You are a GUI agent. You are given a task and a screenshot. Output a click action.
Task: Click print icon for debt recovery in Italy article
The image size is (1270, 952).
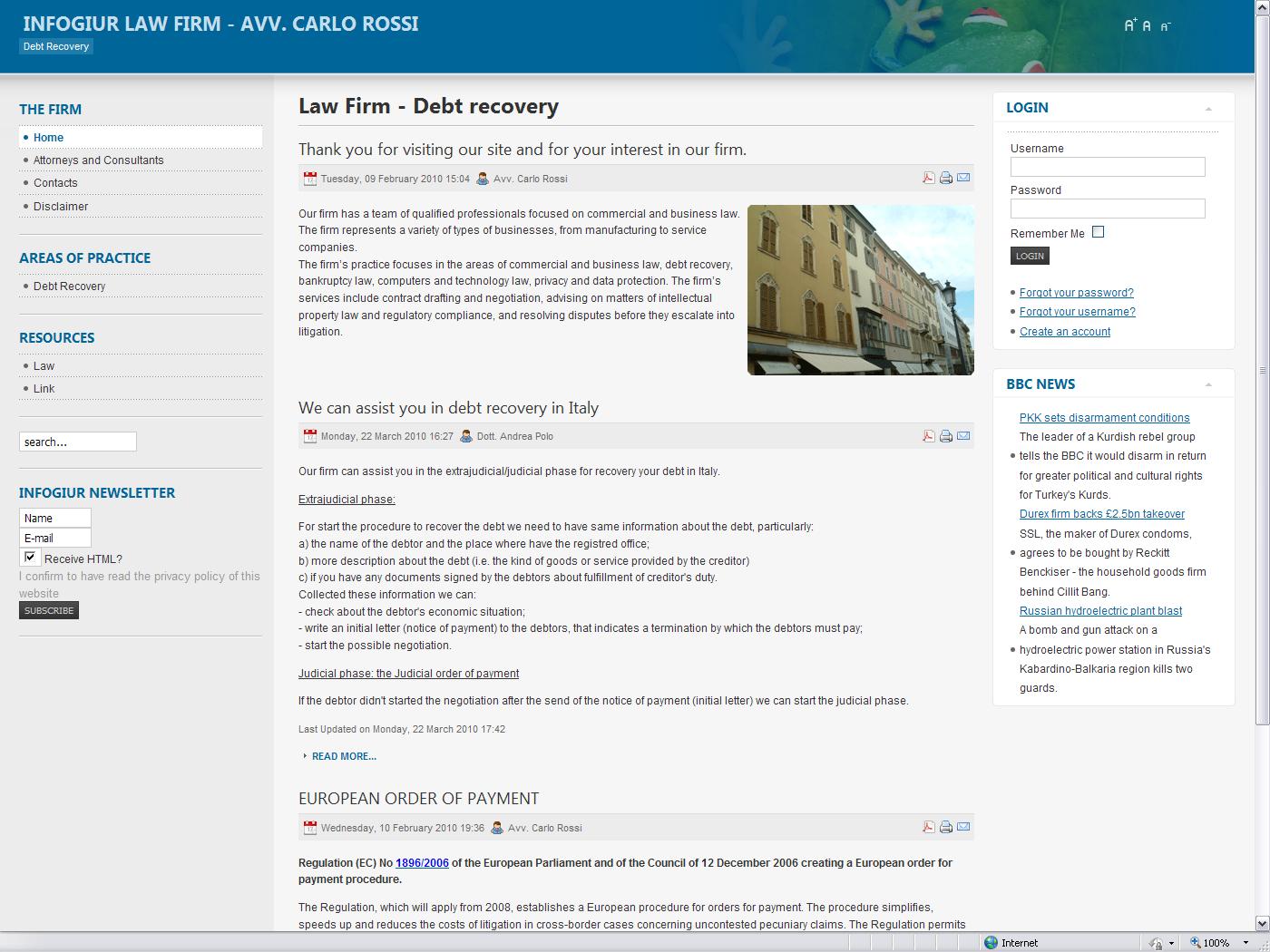[x=946, y=436]
